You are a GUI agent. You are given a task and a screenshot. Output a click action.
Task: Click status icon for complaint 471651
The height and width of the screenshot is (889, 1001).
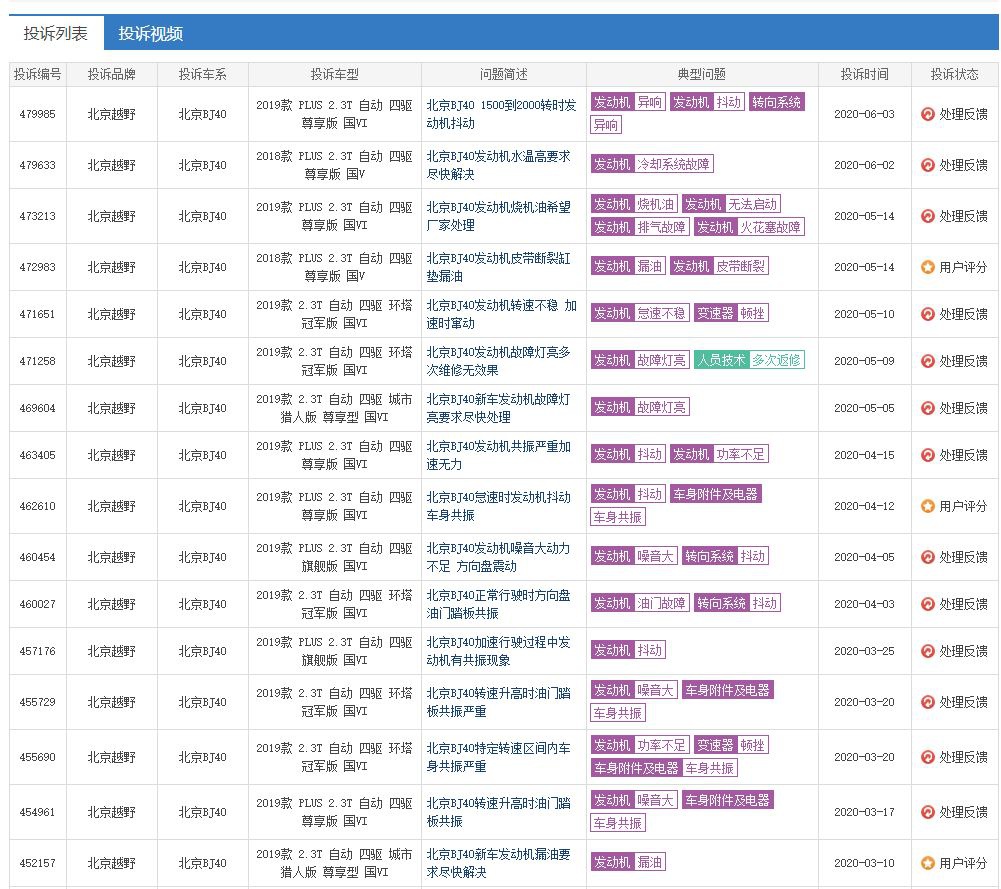928,314
